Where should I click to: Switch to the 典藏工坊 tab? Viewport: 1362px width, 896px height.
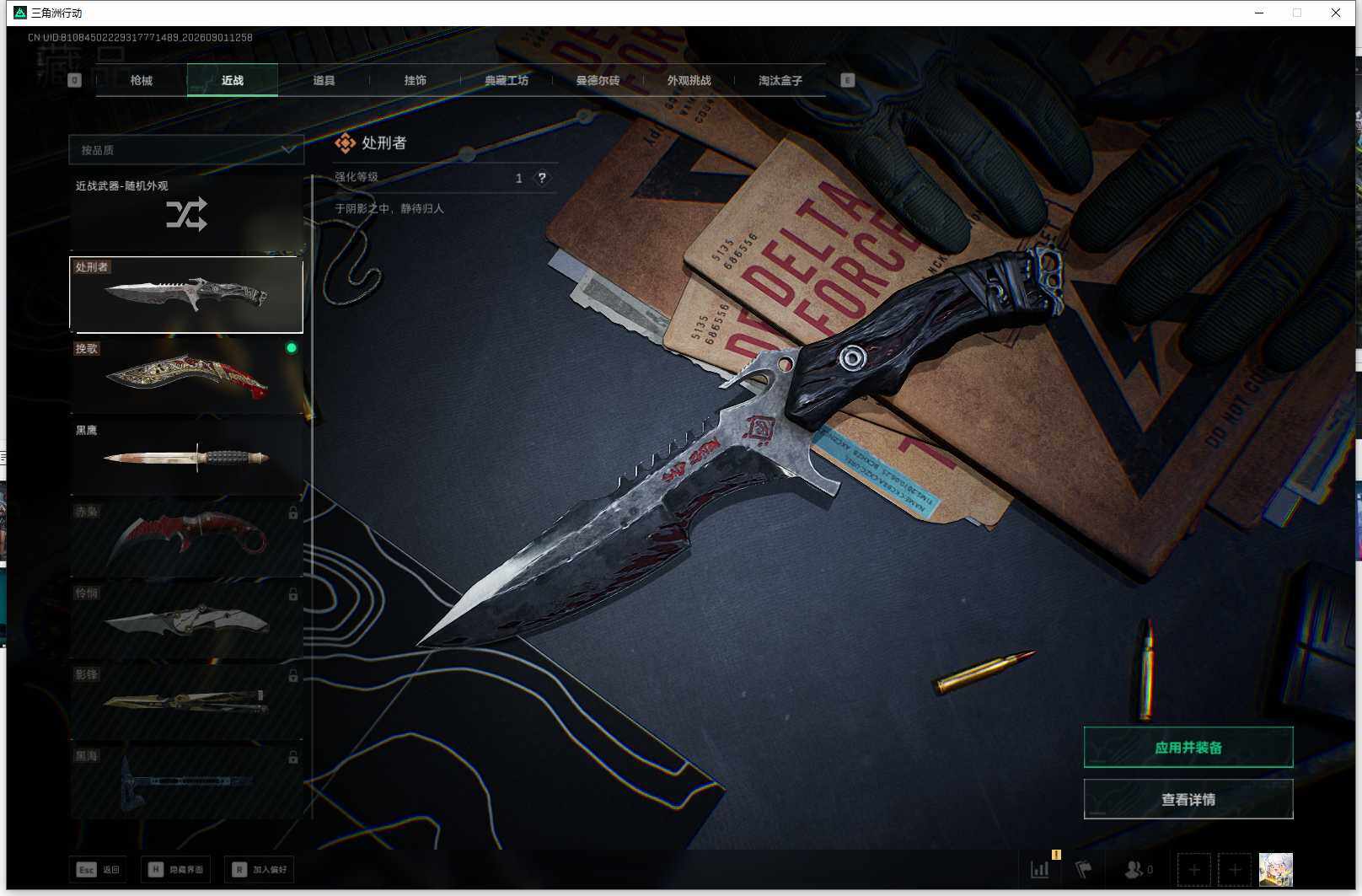tap(507, 80)
